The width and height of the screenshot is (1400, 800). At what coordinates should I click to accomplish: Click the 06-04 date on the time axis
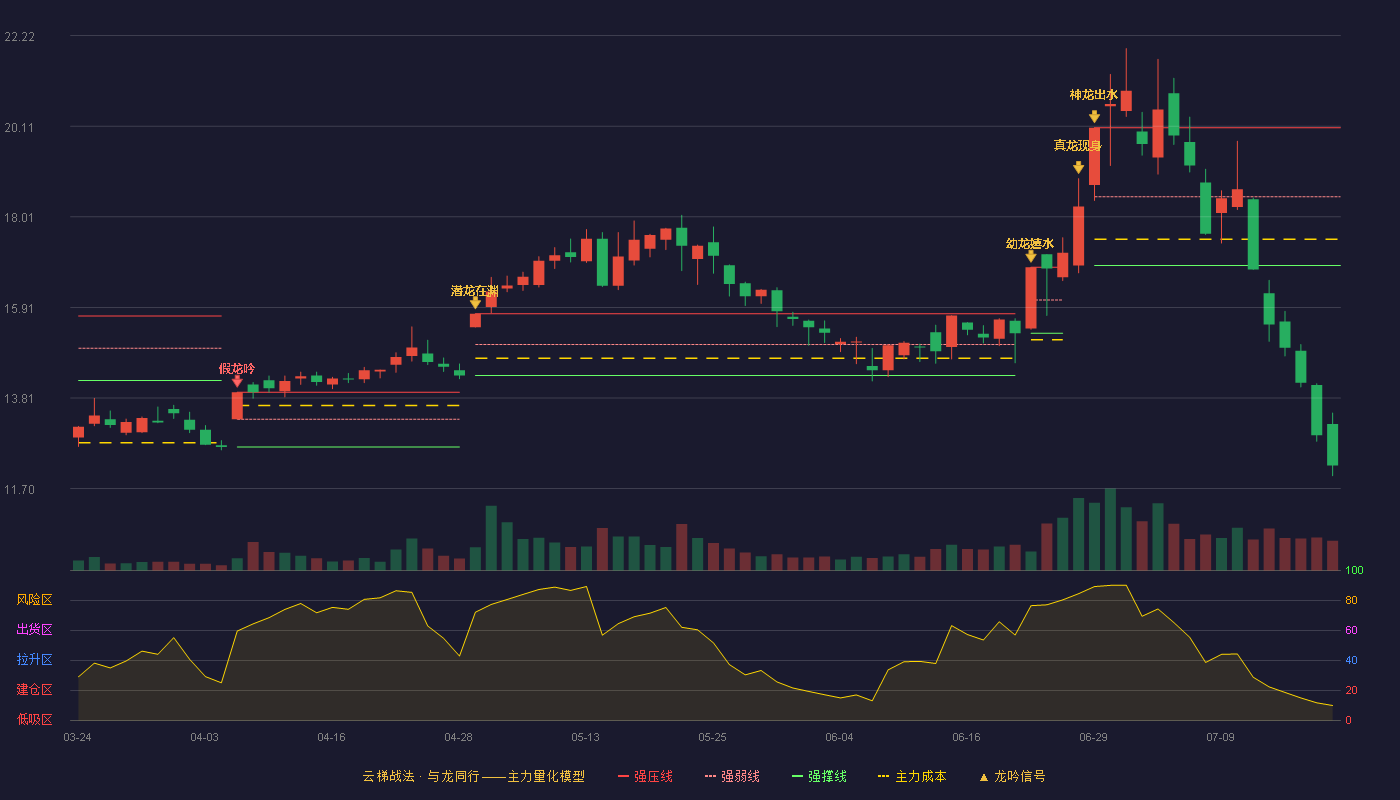[x=839, y=737]
